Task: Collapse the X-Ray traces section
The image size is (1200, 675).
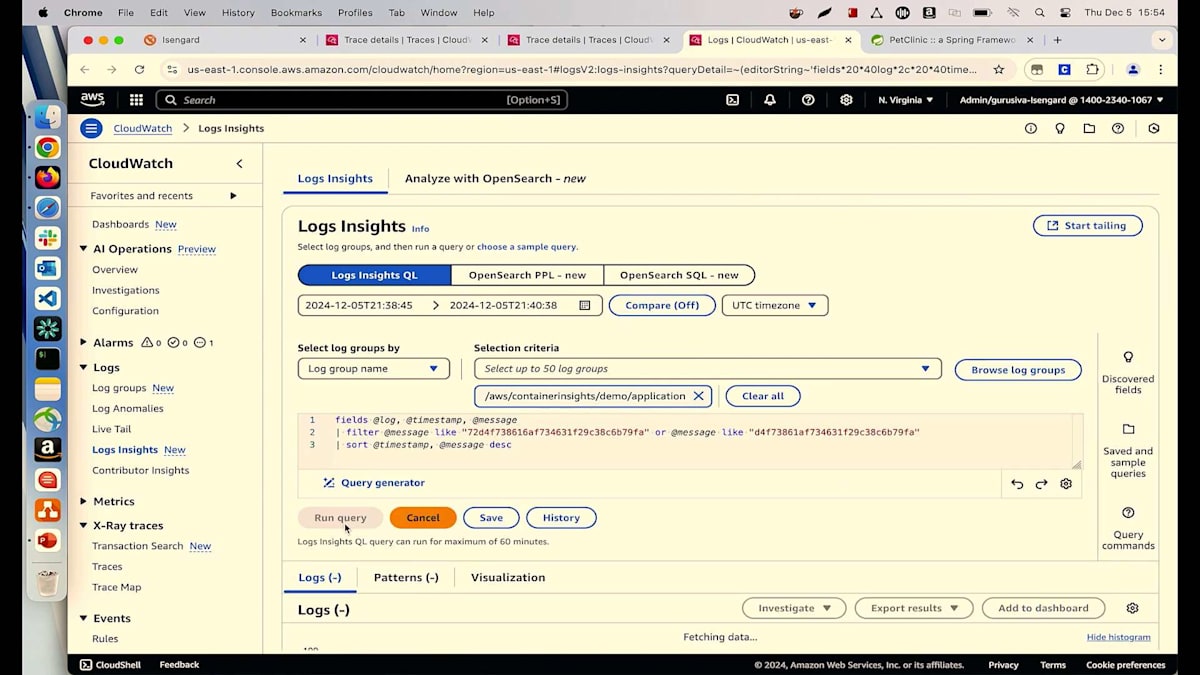Action: [84, 525]
